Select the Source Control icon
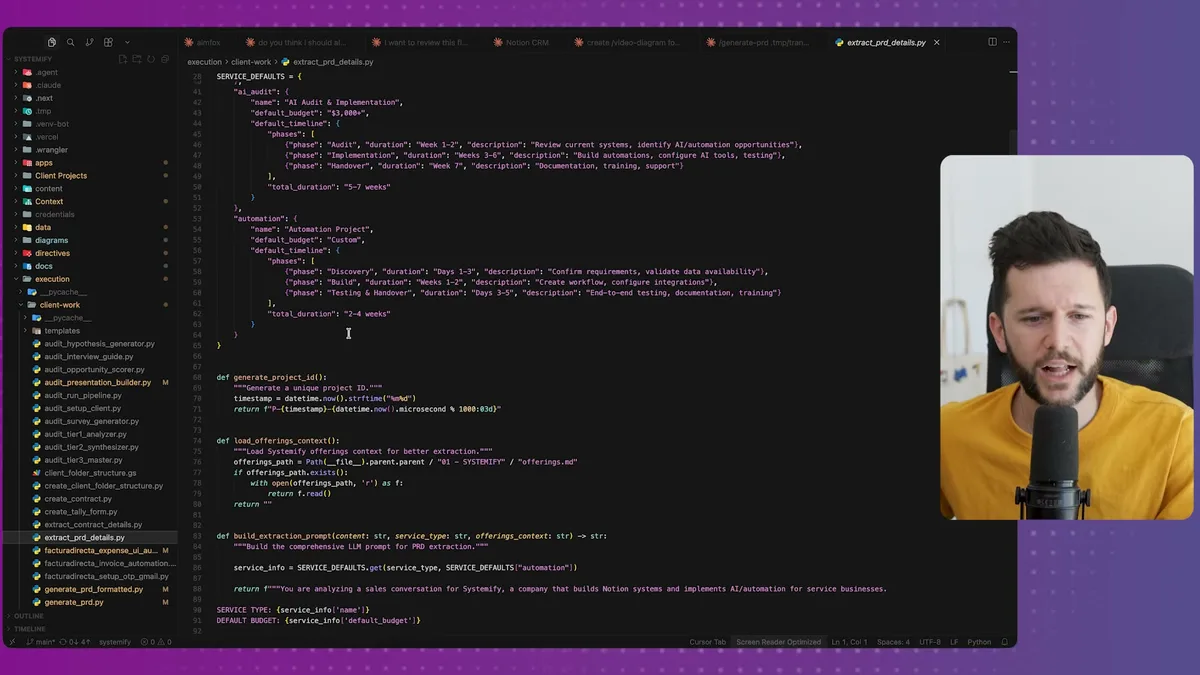Image resolution: width=1200 pixels, height=675 pixels. click(89, 42)
